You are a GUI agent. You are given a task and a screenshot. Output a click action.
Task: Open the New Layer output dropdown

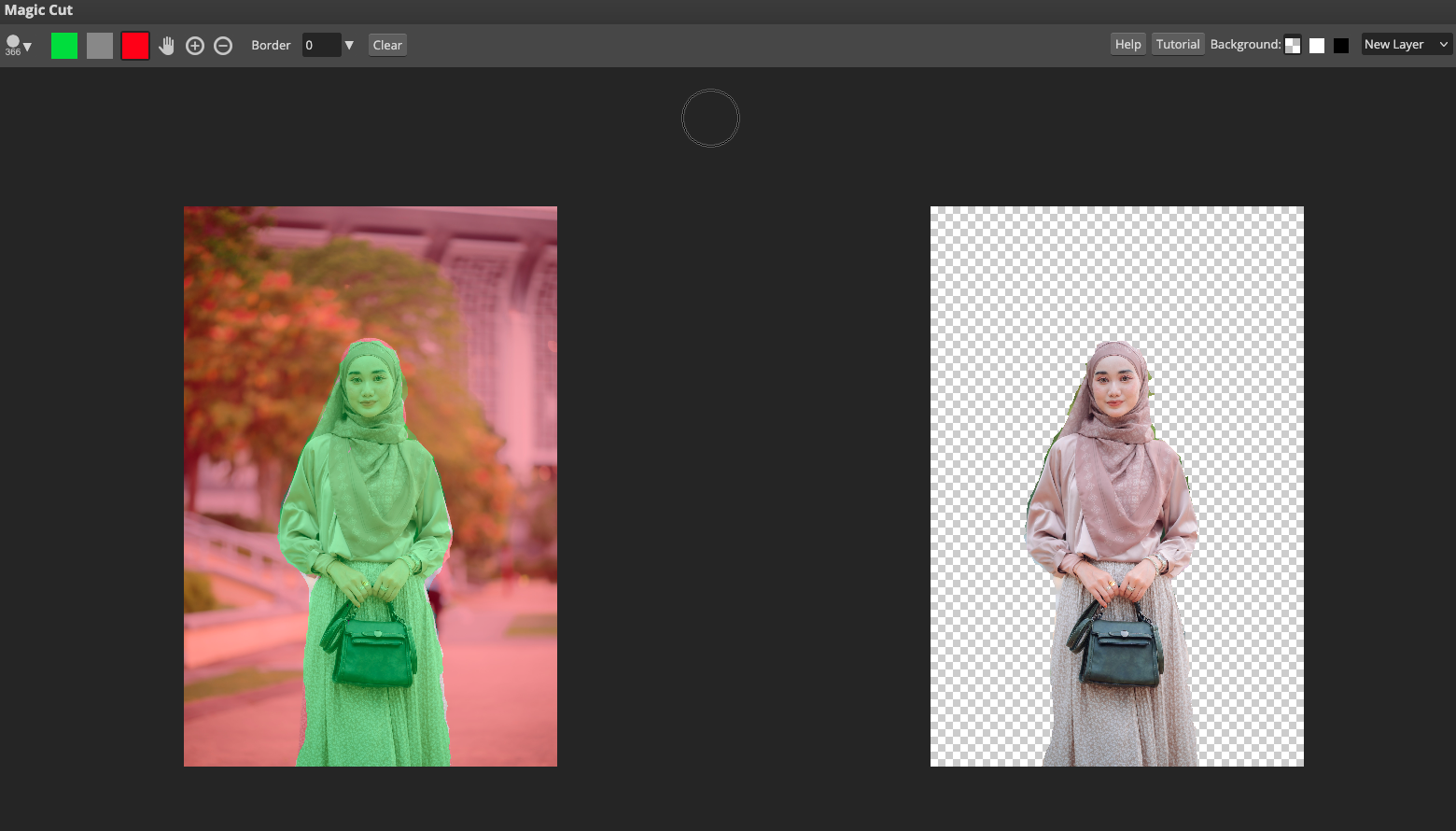point(1407,44)
